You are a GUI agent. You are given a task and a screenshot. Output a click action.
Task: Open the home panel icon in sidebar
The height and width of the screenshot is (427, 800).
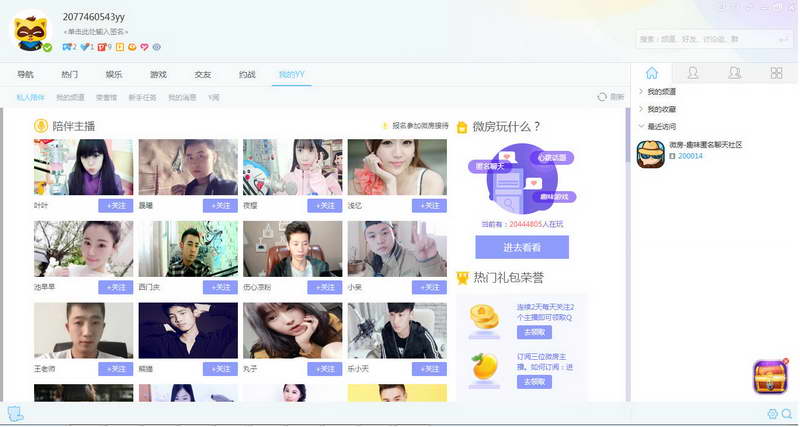(x=652, y=73)
